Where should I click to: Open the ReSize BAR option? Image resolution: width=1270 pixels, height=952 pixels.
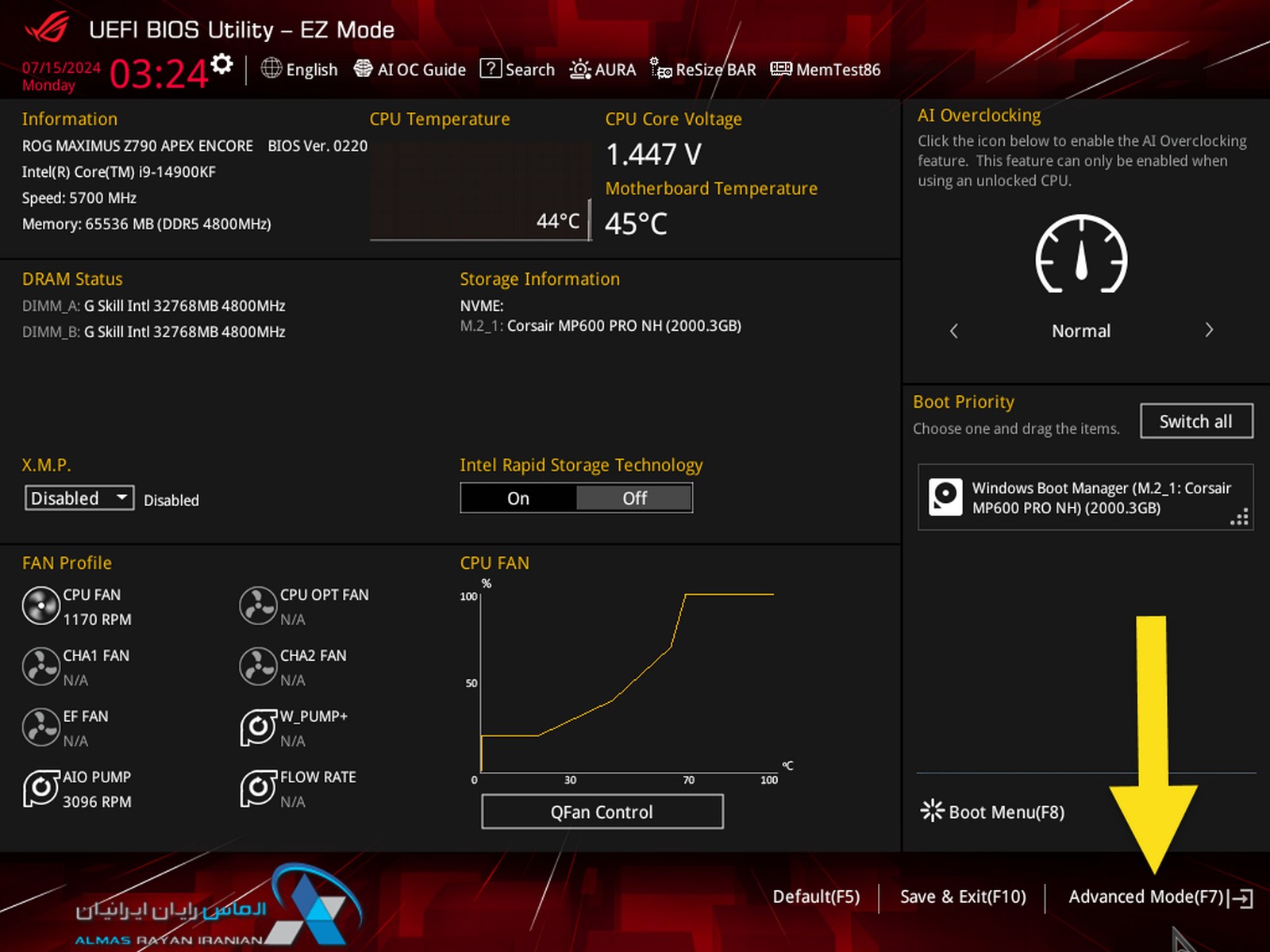coord(703,70)
